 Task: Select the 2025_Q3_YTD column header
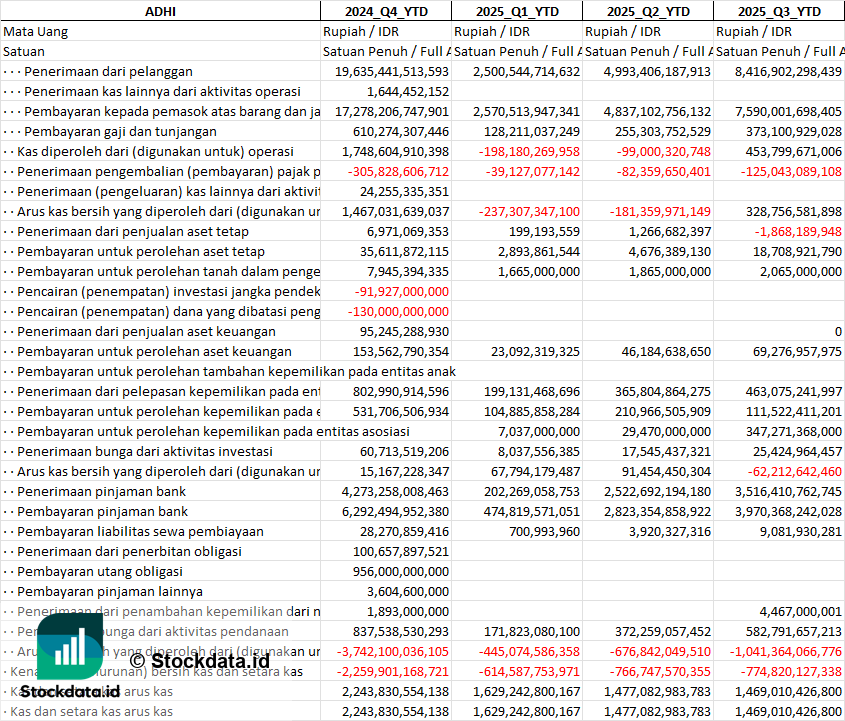[779, 11]
